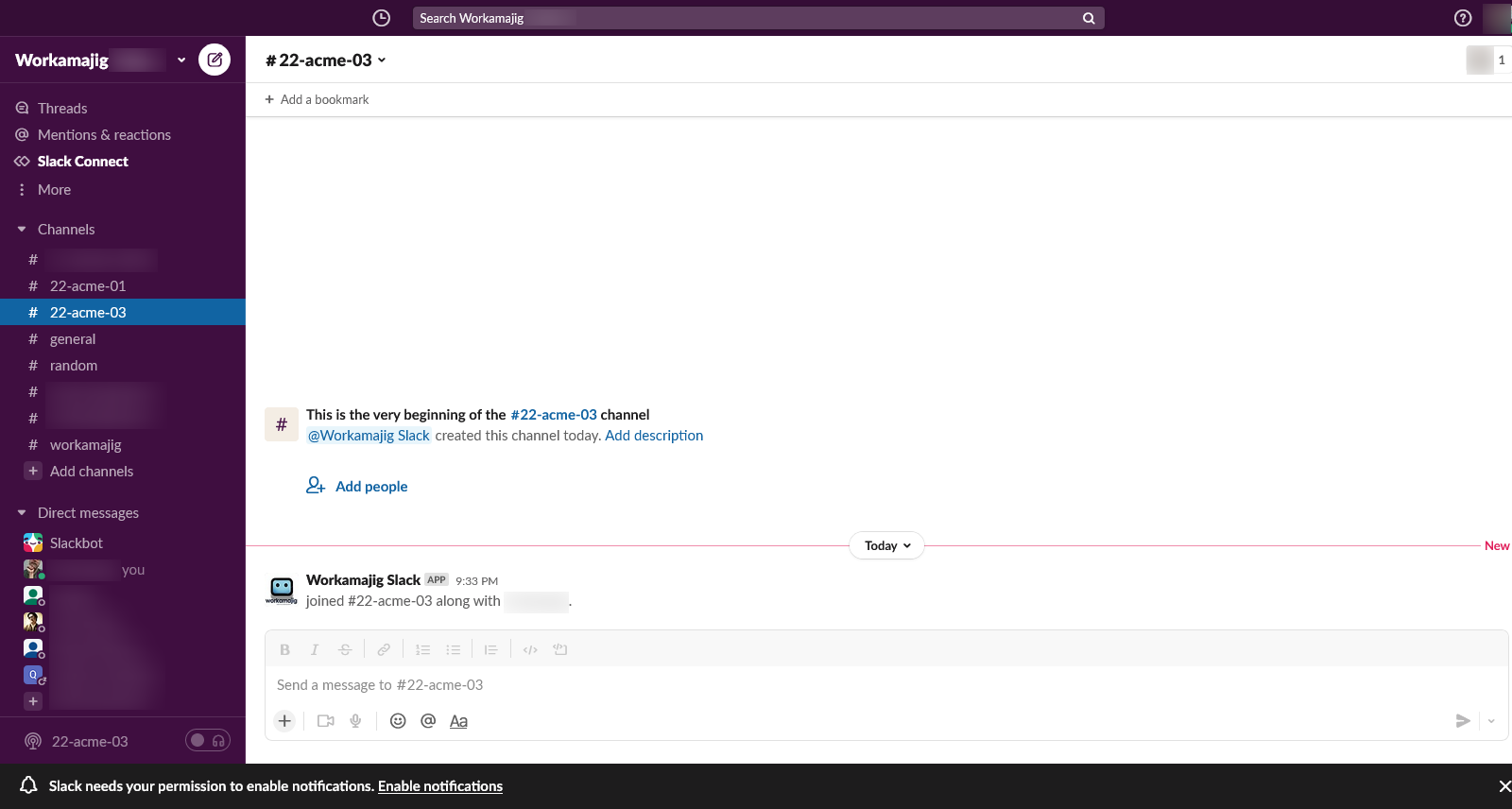This screenshot has height=809, width=1512.
Task: Open the Help question mark icon
Action: tap(1463, 18)
